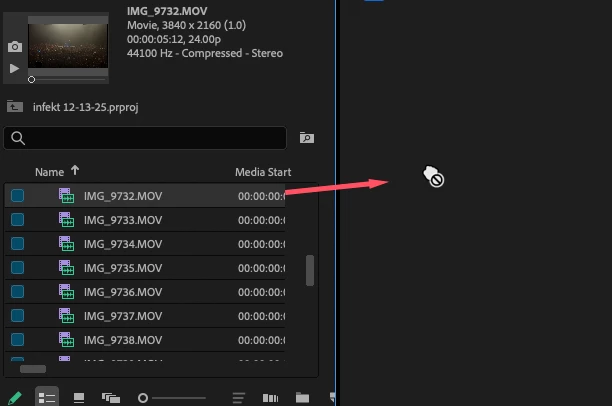Viewport: 612px width, 406px height.
Task: Click Media Start value of IMG_9737.MOV
Action: 262,316
